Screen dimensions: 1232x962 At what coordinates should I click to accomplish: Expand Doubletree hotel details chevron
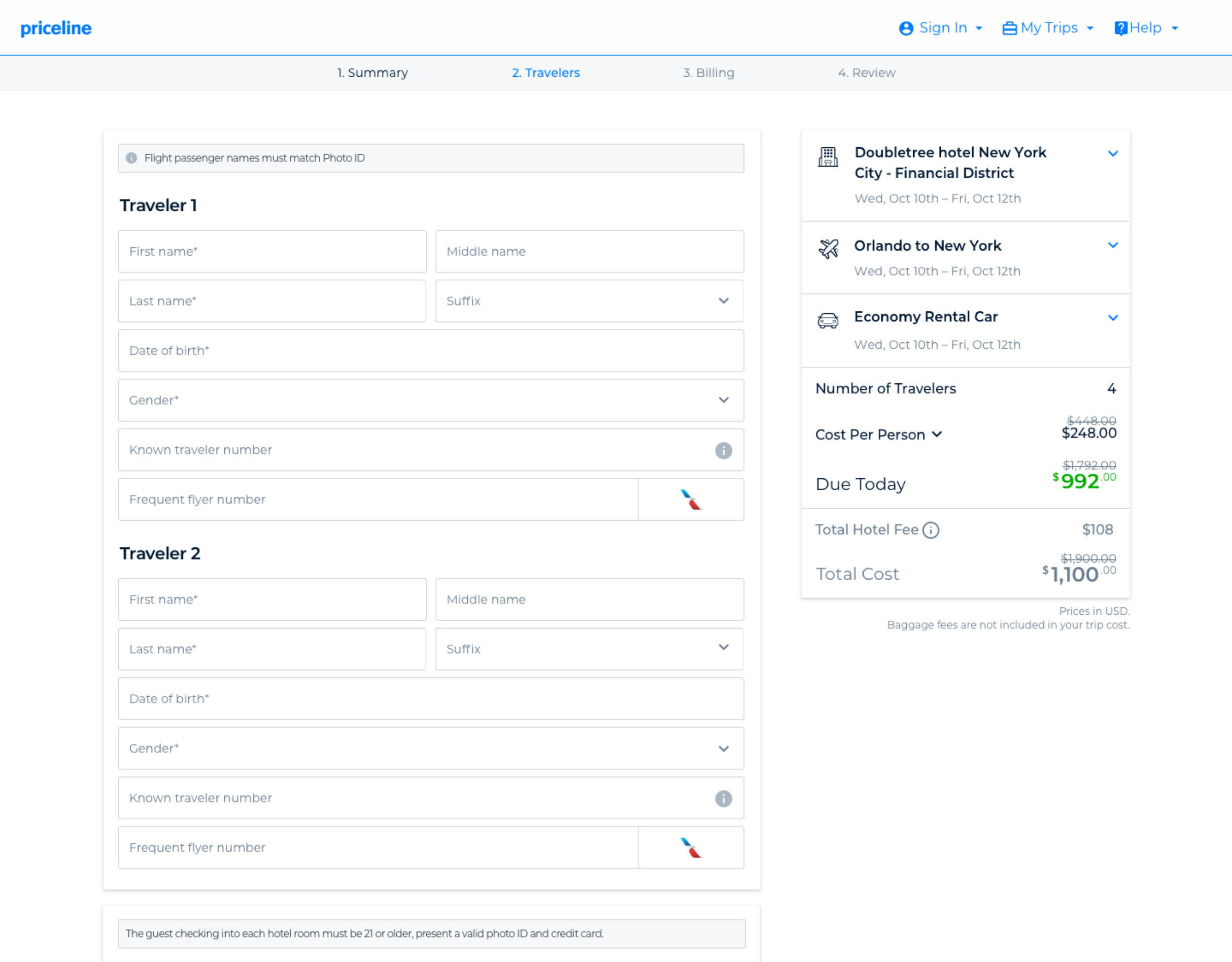[1112, 153]
